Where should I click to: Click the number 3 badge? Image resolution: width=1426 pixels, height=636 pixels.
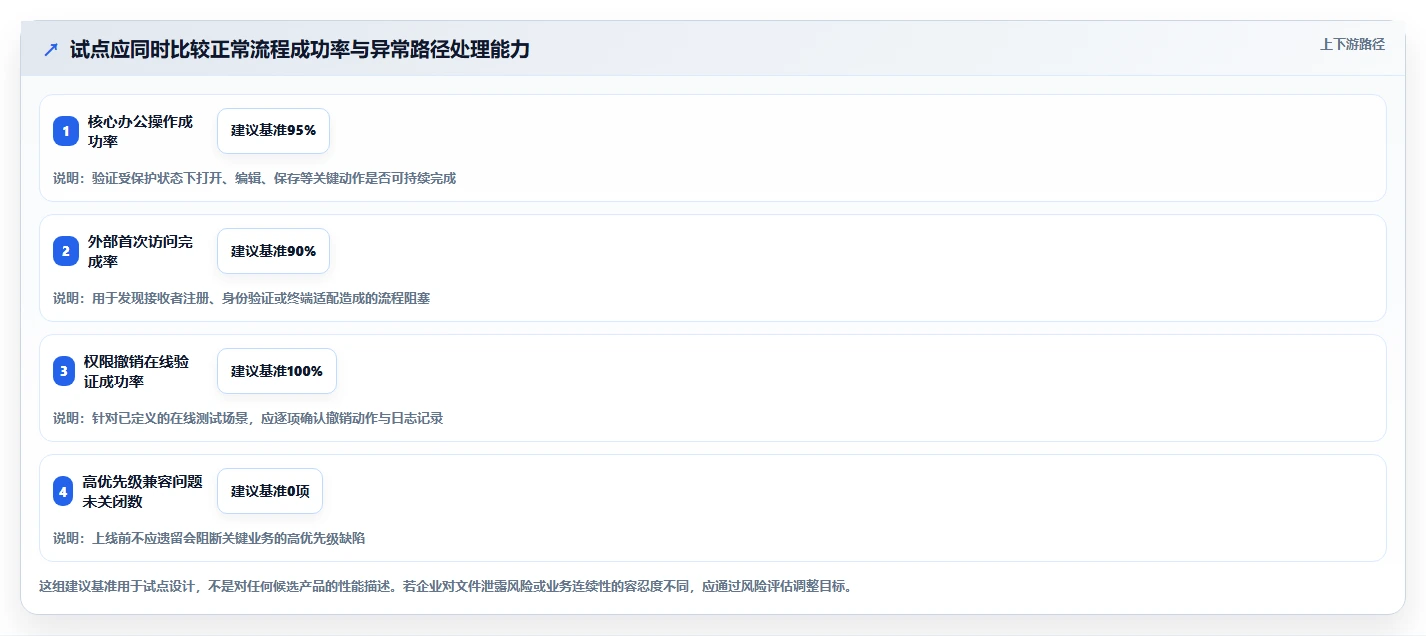(x=64, y=371)
